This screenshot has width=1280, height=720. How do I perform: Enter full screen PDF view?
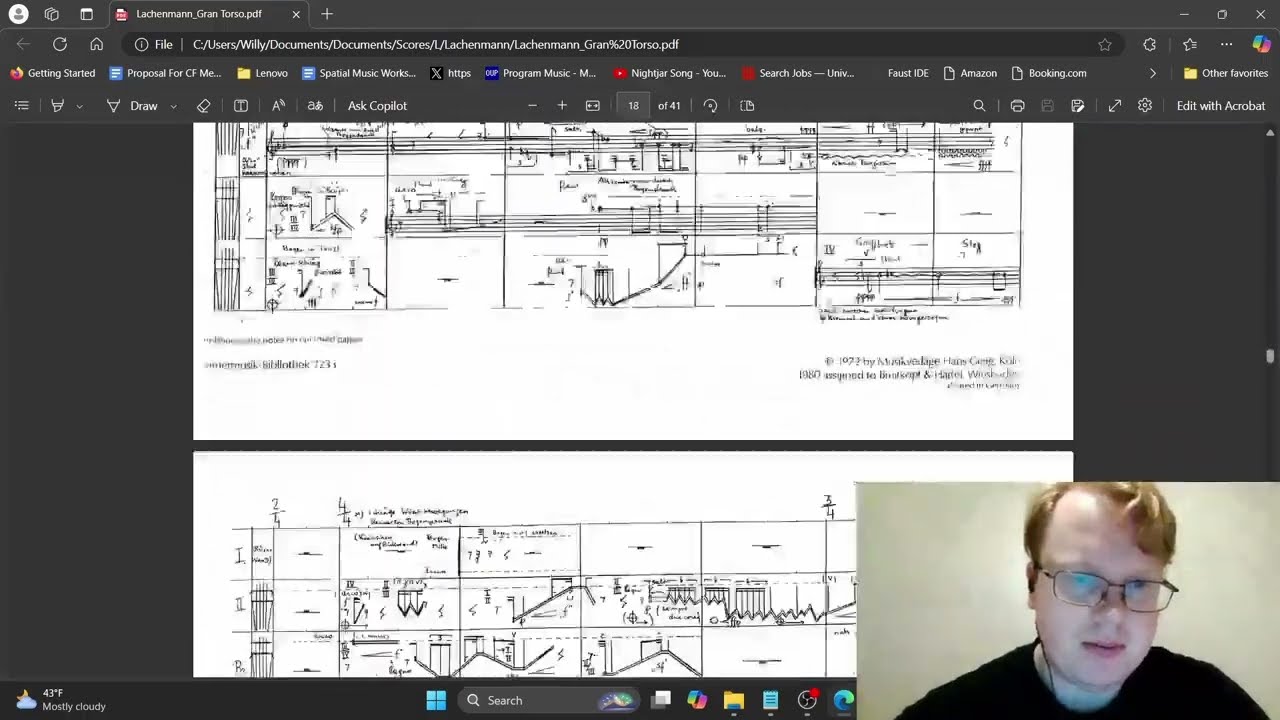[1115, 105]
